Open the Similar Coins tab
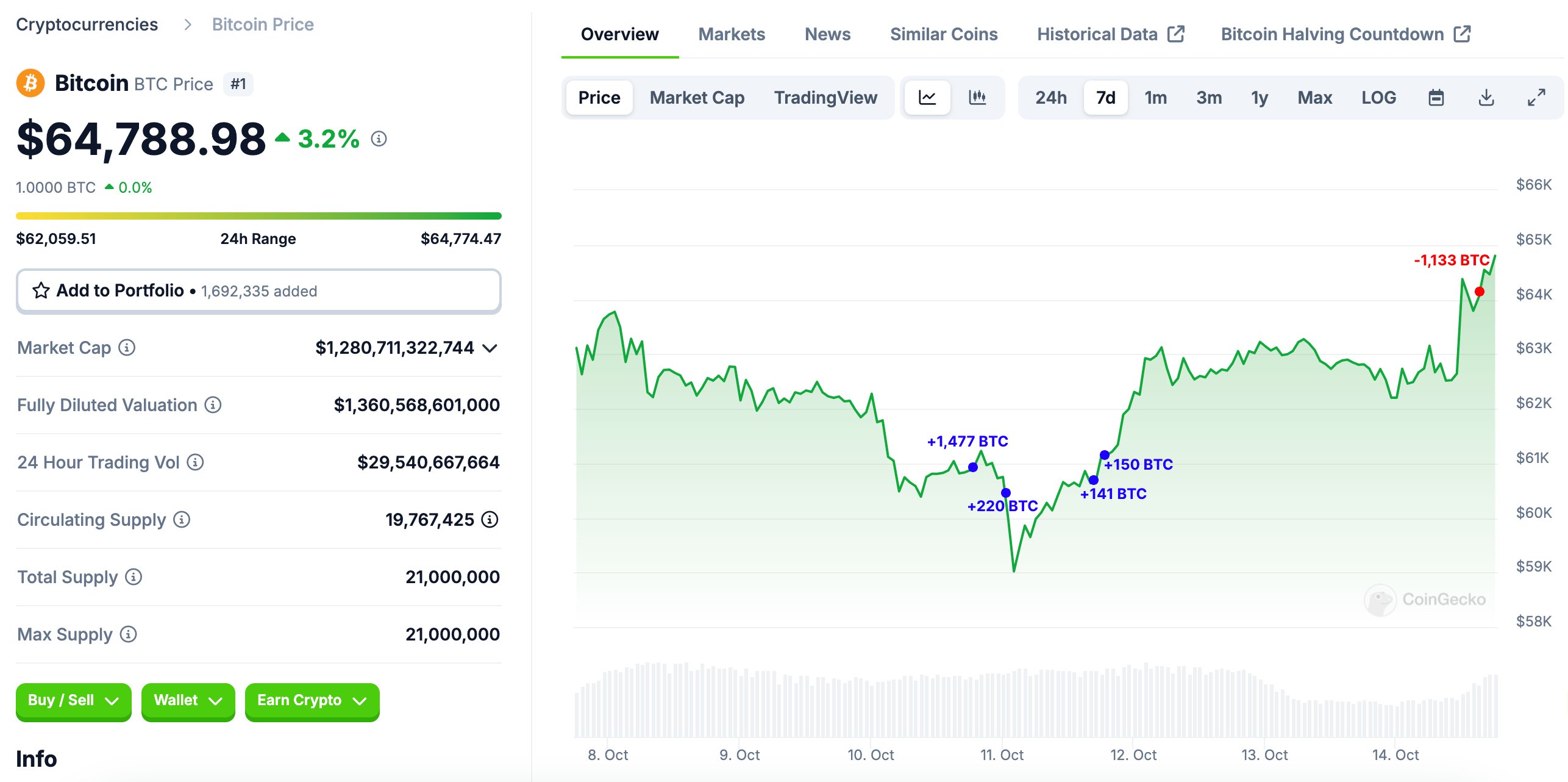The height and width of the screenshot is (782, 1568). [944, 34]
